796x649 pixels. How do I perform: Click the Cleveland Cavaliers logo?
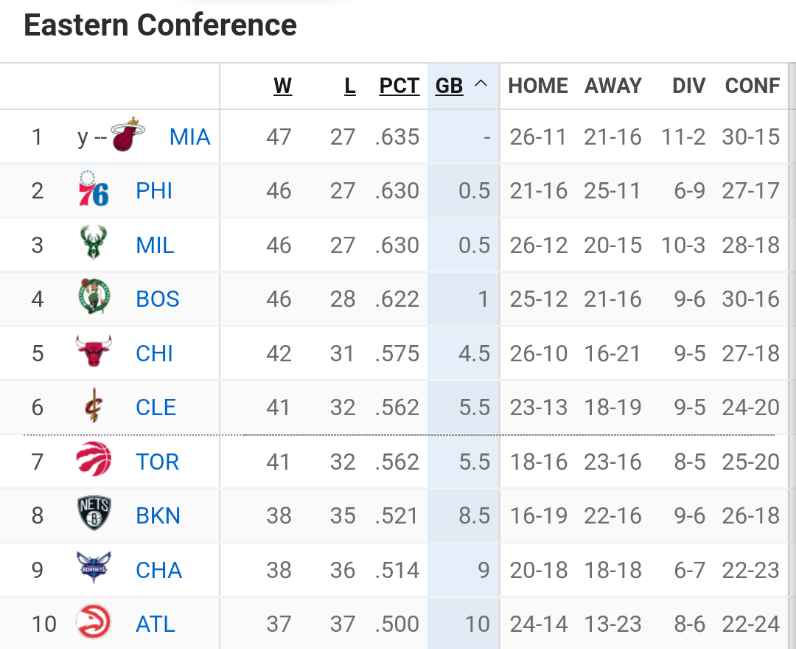tap(93, 407)
